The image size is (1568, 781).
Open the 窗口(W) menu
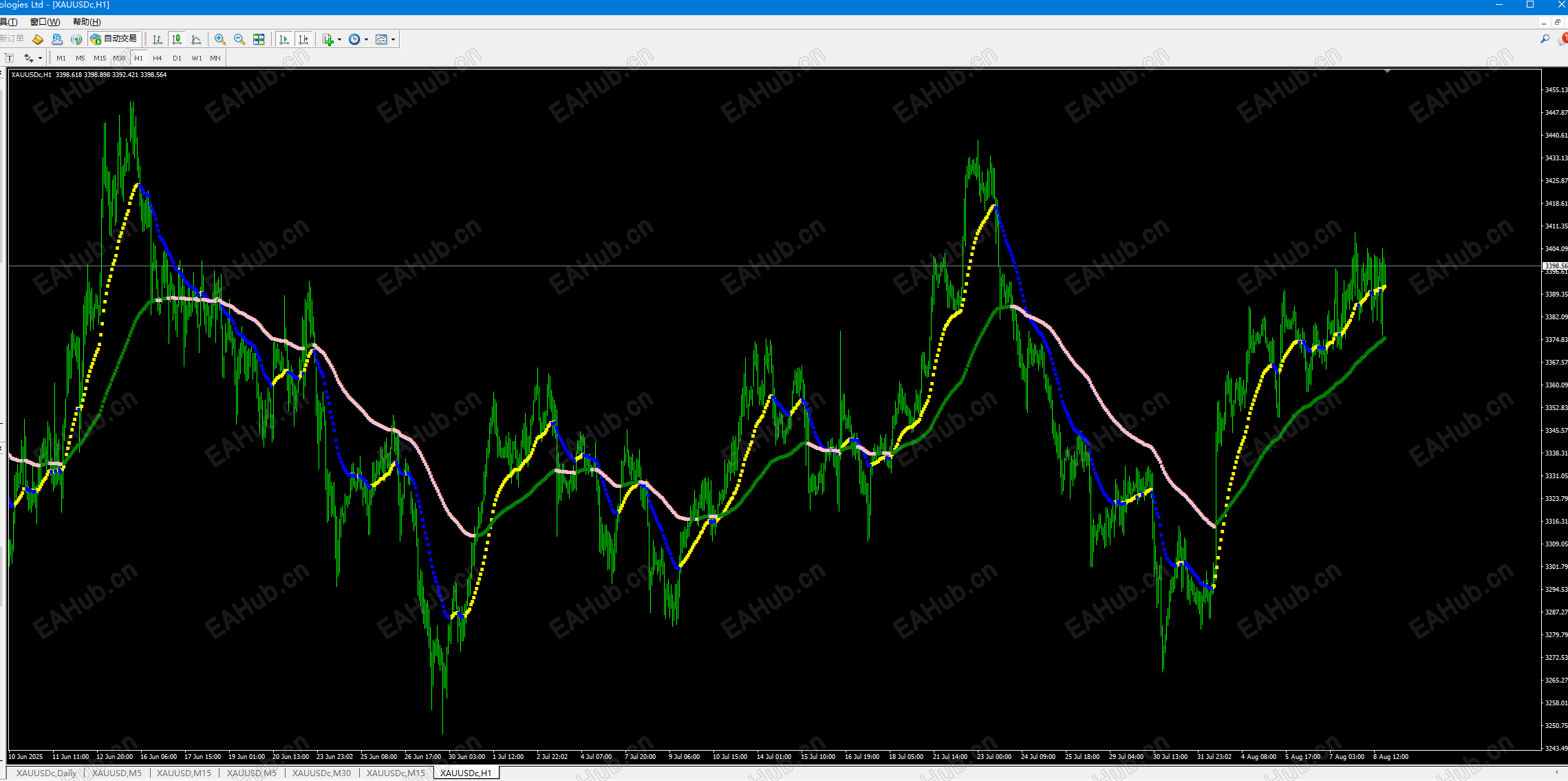(45, 21)
